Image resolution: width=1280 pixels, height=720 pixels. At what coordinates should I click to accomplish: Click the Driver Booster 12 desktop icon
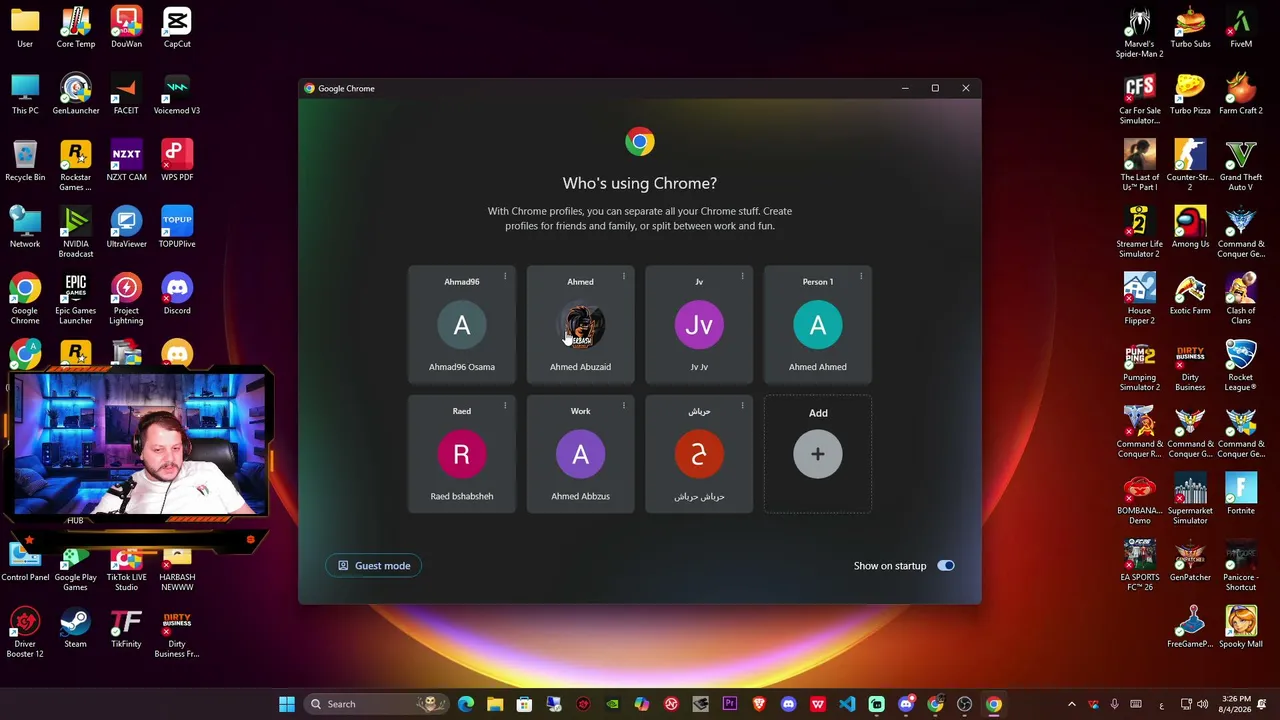click(25, 634)
